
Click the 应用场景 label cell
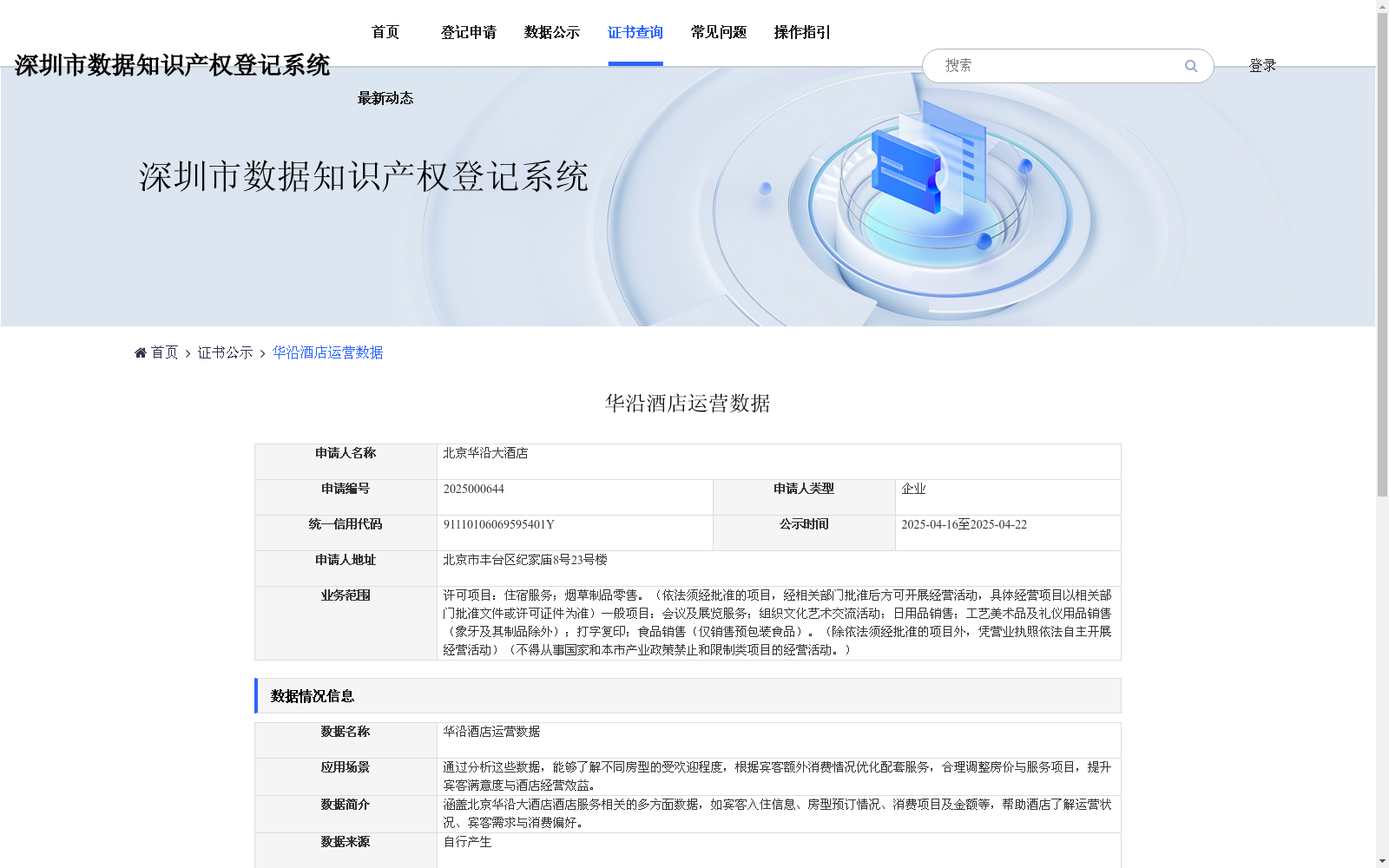tap(346, 777)
